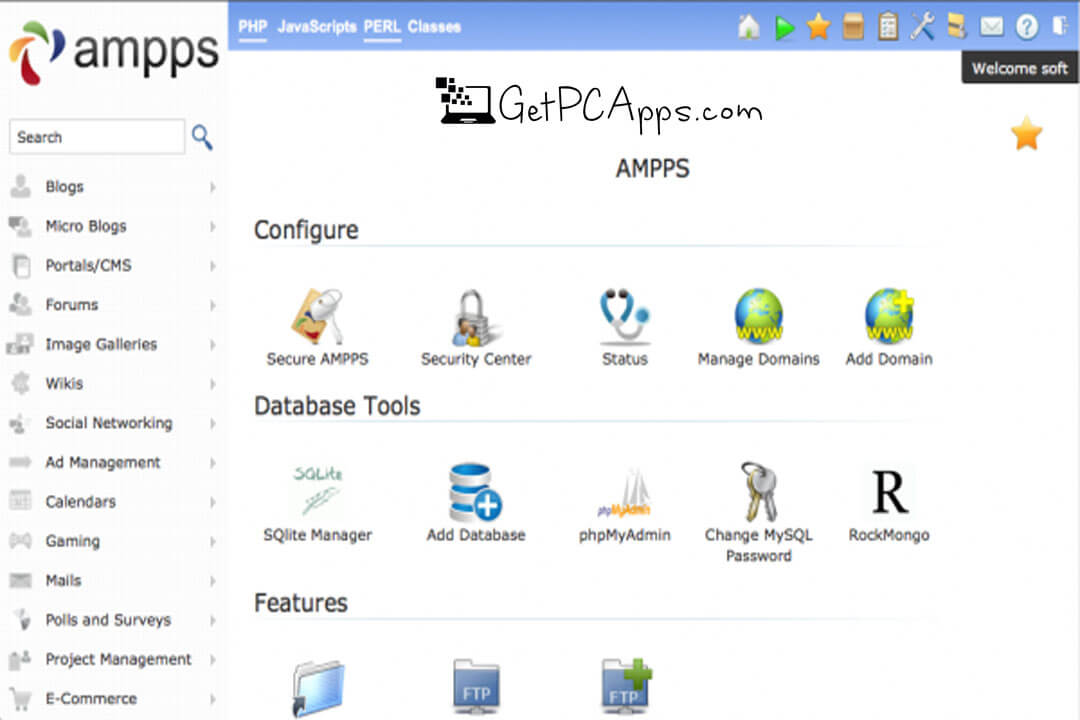
Task: Expand the Portals/CMS arrow
Action: point(212,265)
